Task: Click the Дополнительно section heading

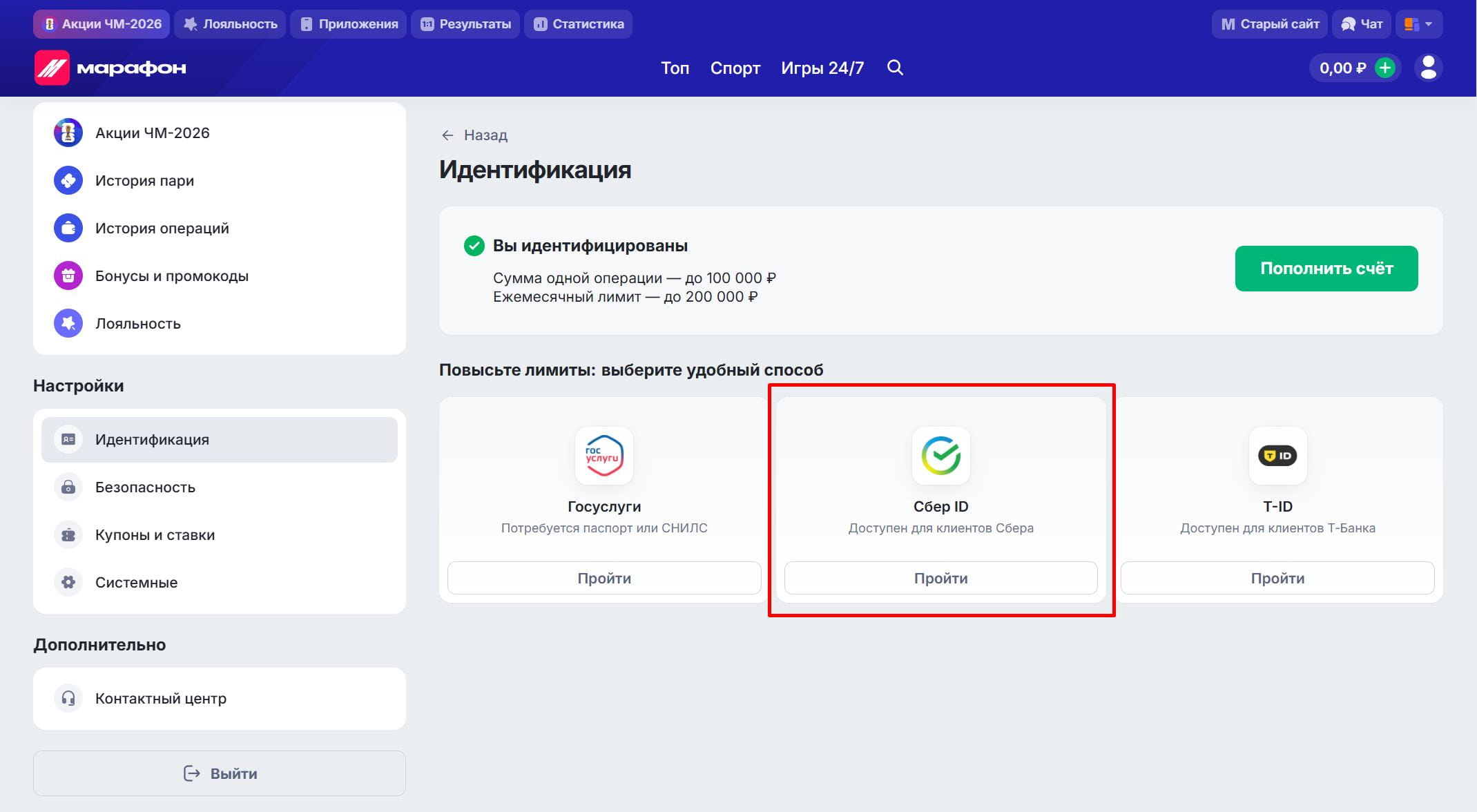Action: coord(99,645)
